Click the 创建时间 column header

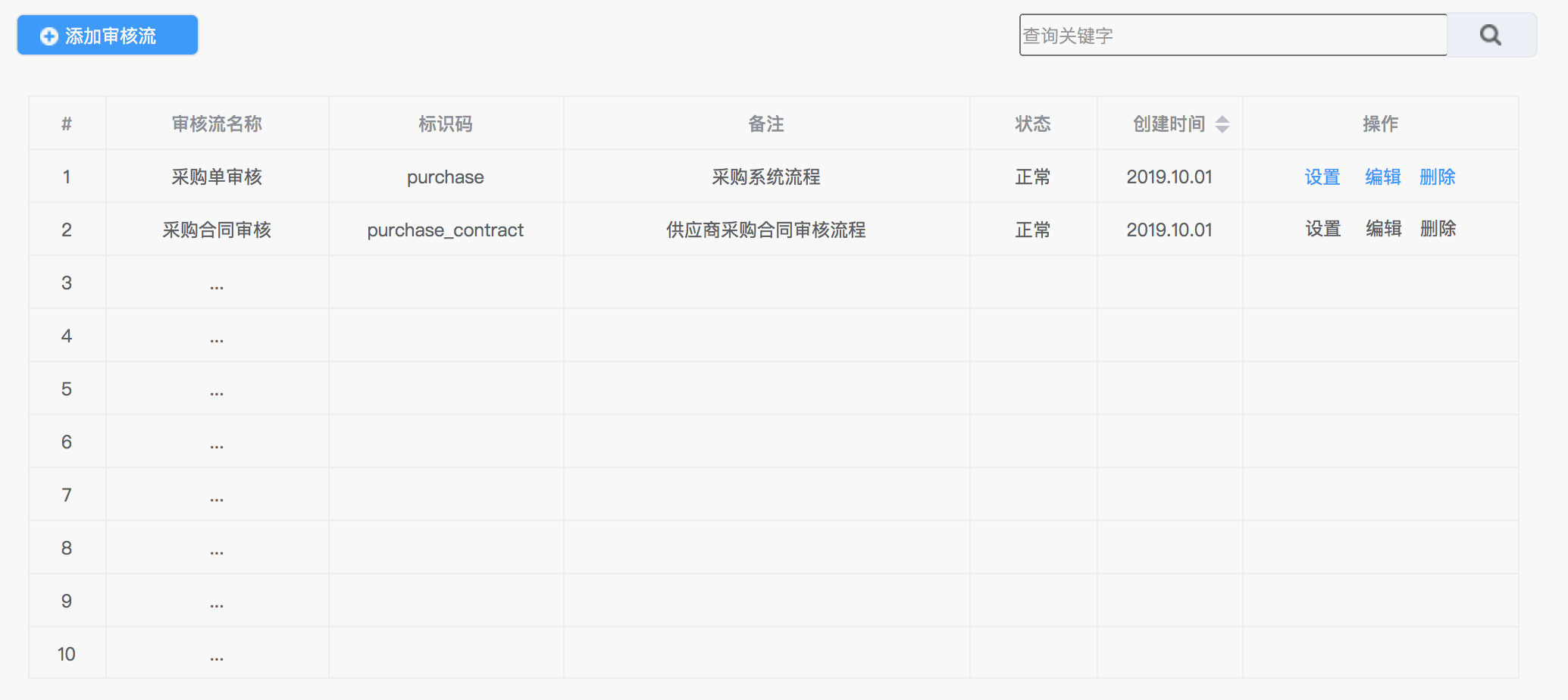click(1168, 123)
